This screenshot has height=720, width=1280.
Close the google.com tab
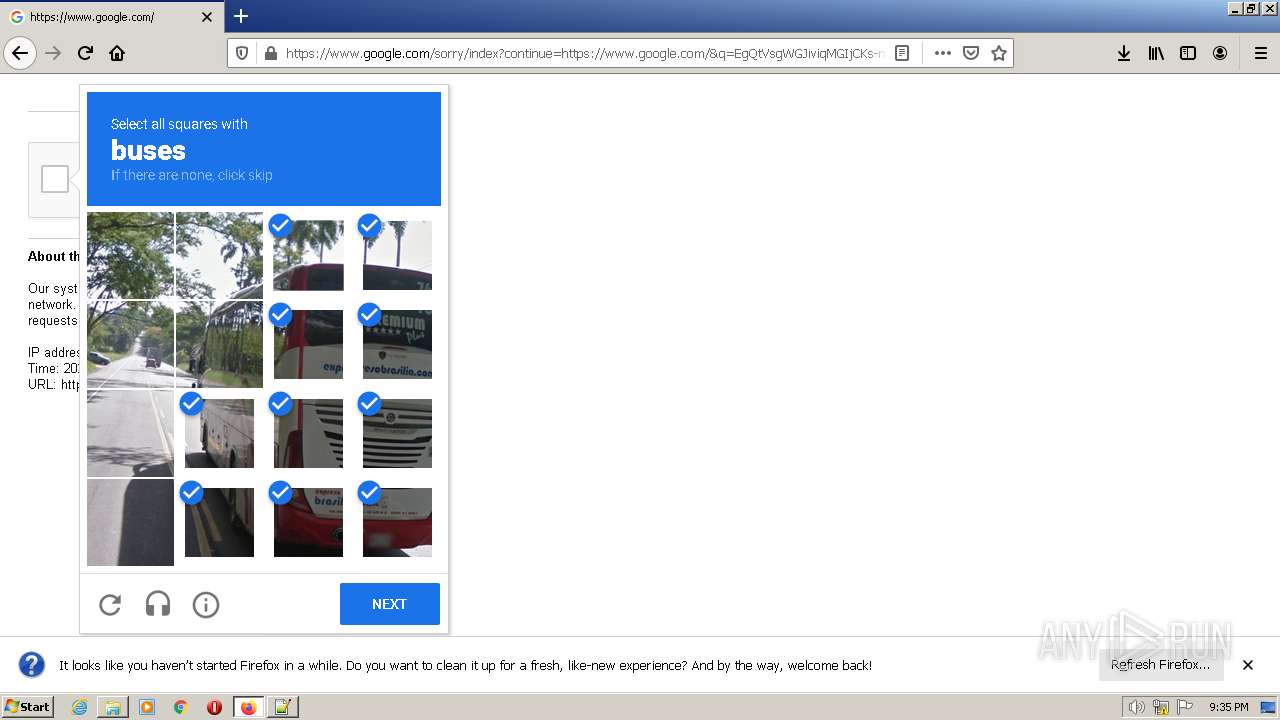coord(207,17)
